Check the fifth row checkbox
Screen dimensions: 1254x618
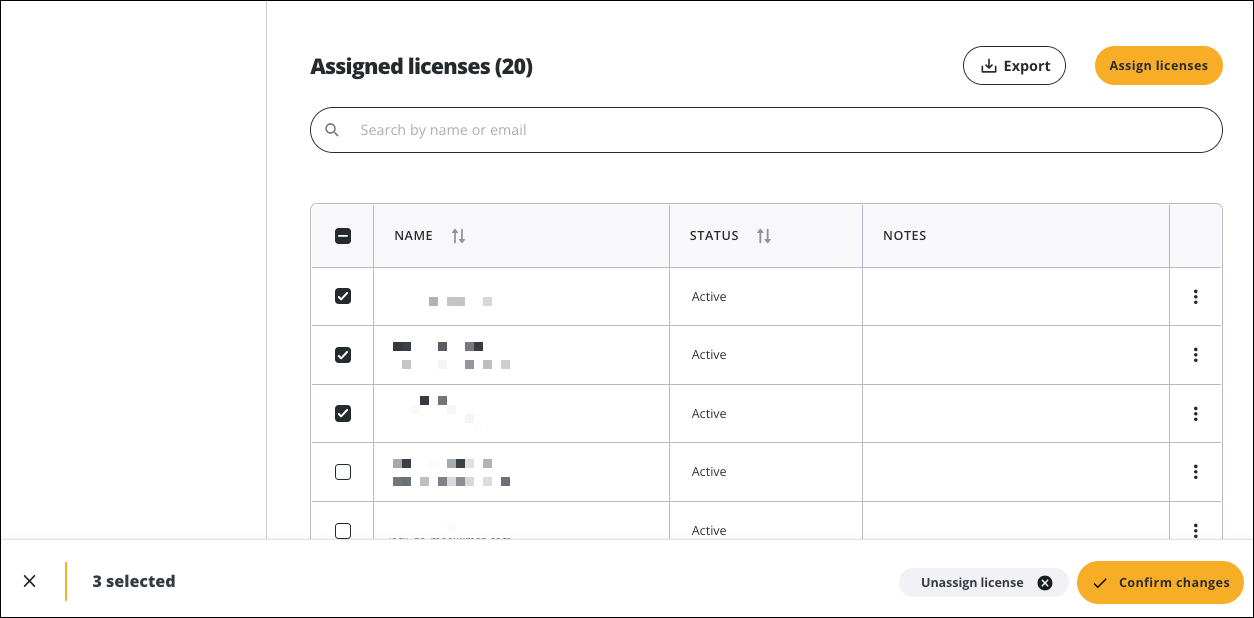point(343,530)
